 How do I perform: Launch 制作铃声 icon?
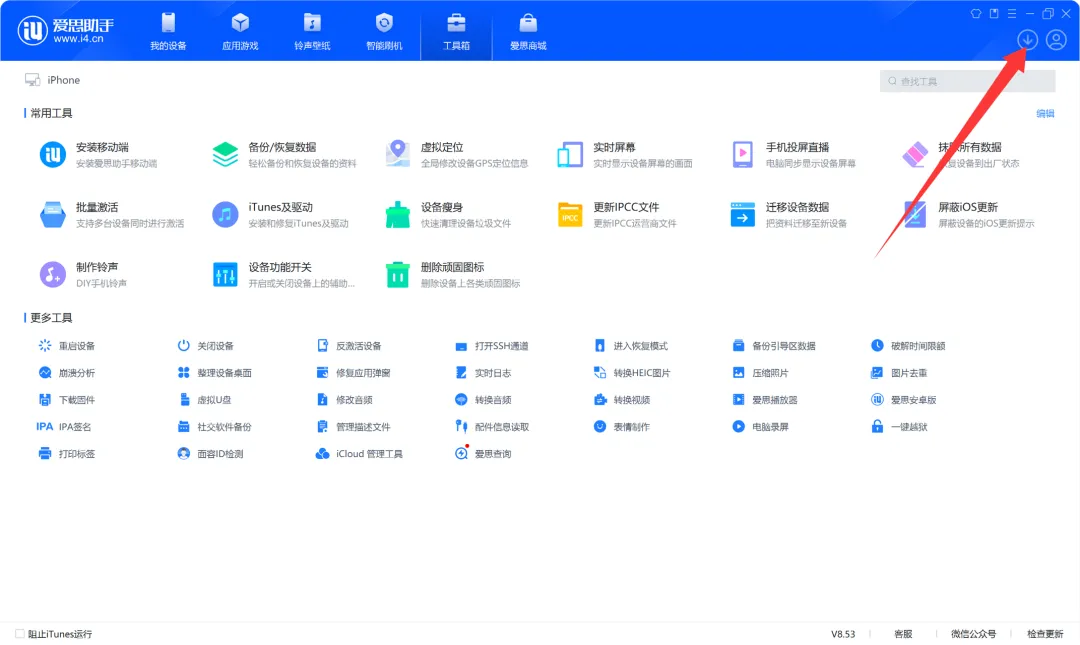pyautogui.click(x=53, y=274)
